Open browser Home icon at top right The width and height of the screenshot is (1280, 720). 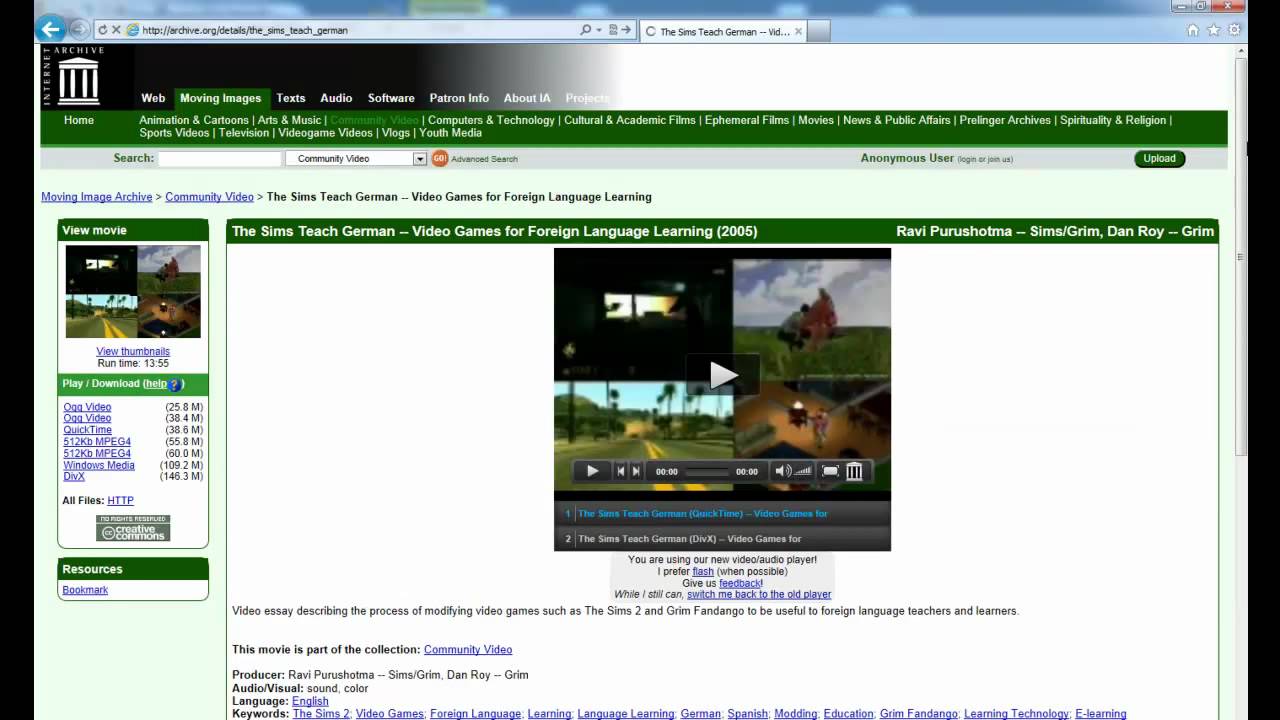pyautogui.click(x=1192, y=30)
